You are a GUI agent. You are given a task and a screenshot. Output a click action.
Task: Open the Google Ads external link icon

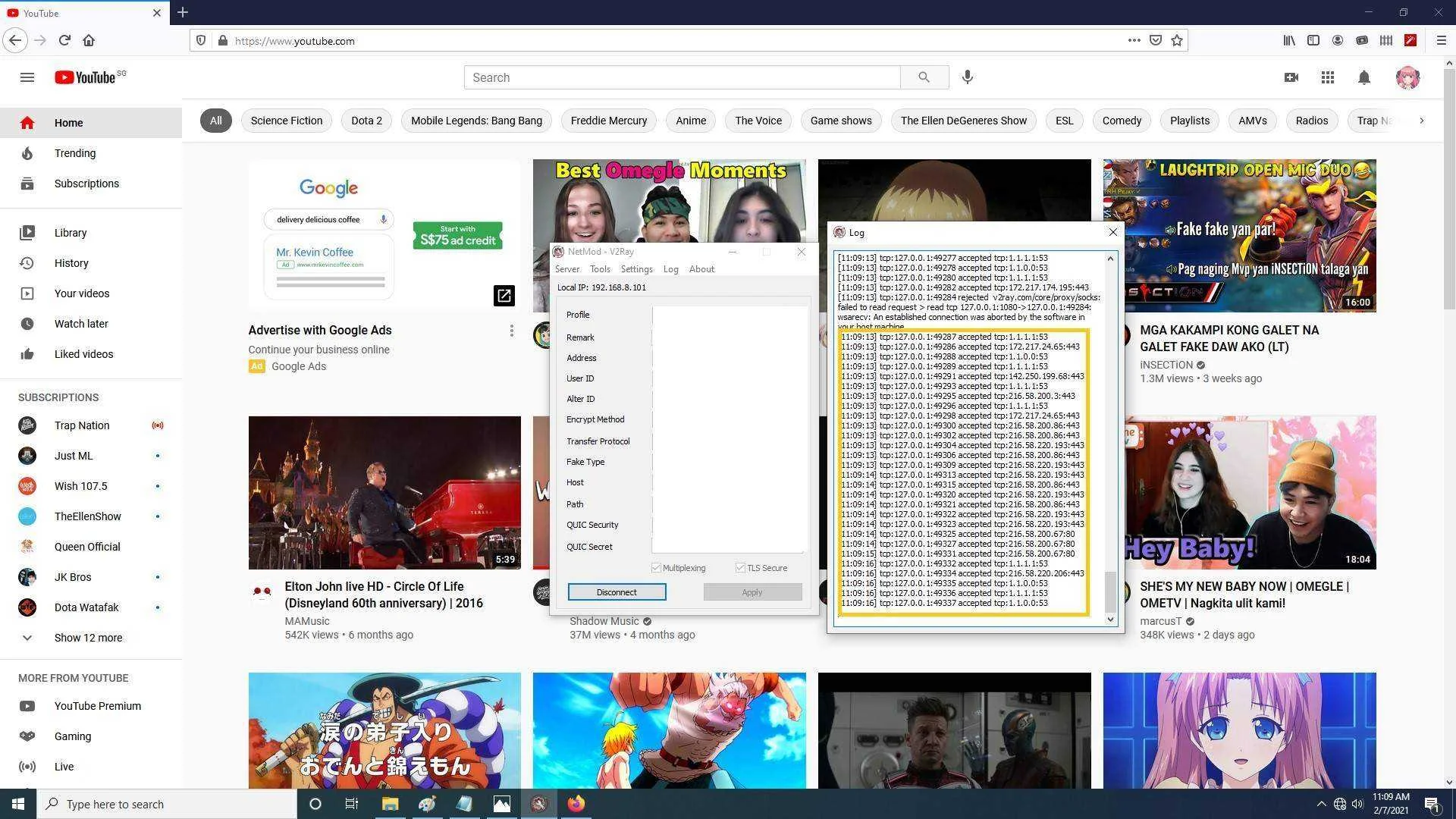[x=504, y=295]
